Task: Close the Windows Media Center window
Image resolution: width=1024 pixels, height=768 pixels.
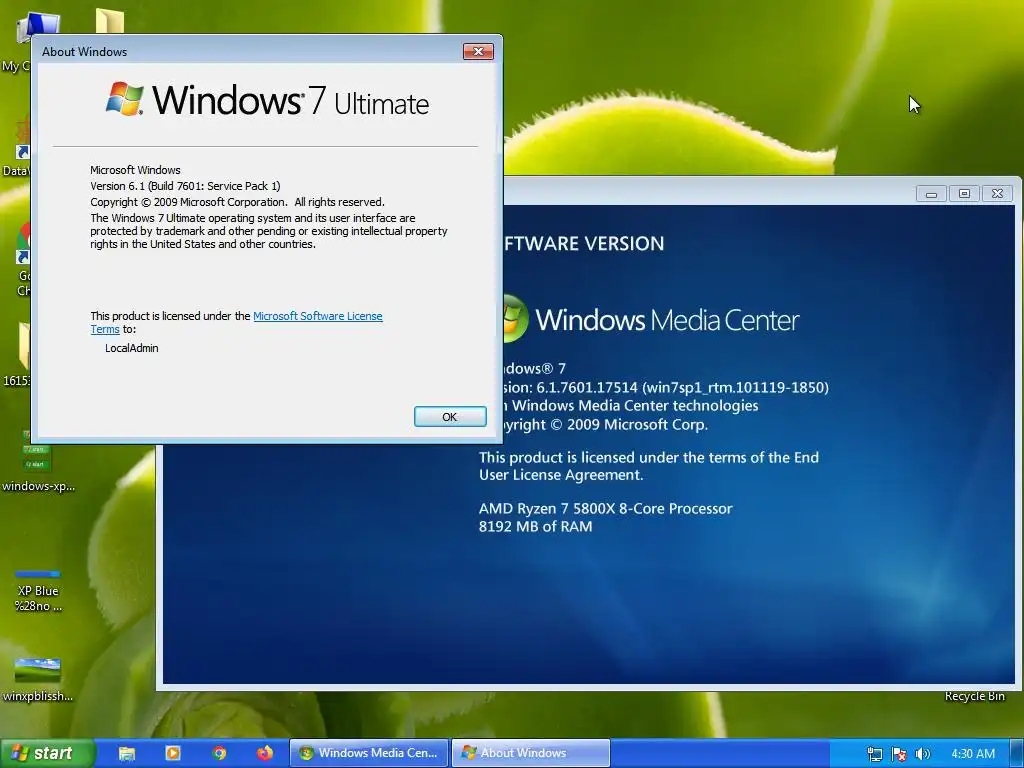Action: click(x=997, y=193)
